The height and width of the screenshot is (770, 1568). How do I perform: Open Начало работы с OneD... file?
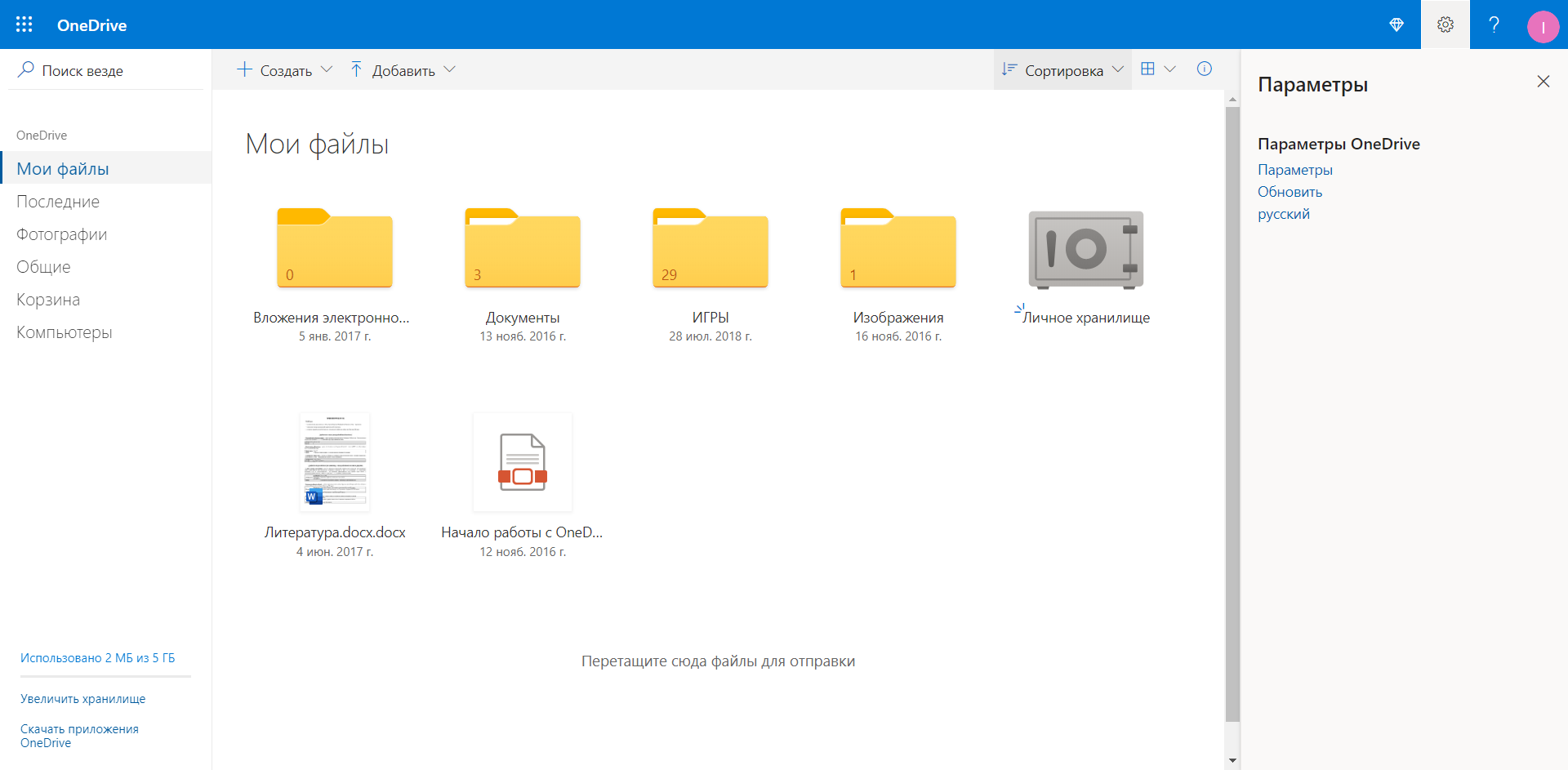point(523,462)
